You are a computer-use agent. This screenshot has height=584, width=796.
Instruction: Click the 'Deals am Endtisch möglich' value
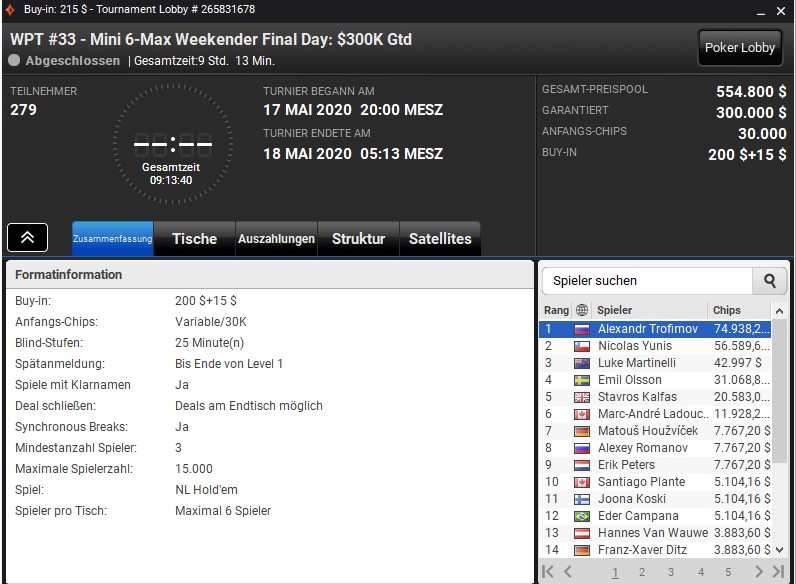[x=249, y=406]
